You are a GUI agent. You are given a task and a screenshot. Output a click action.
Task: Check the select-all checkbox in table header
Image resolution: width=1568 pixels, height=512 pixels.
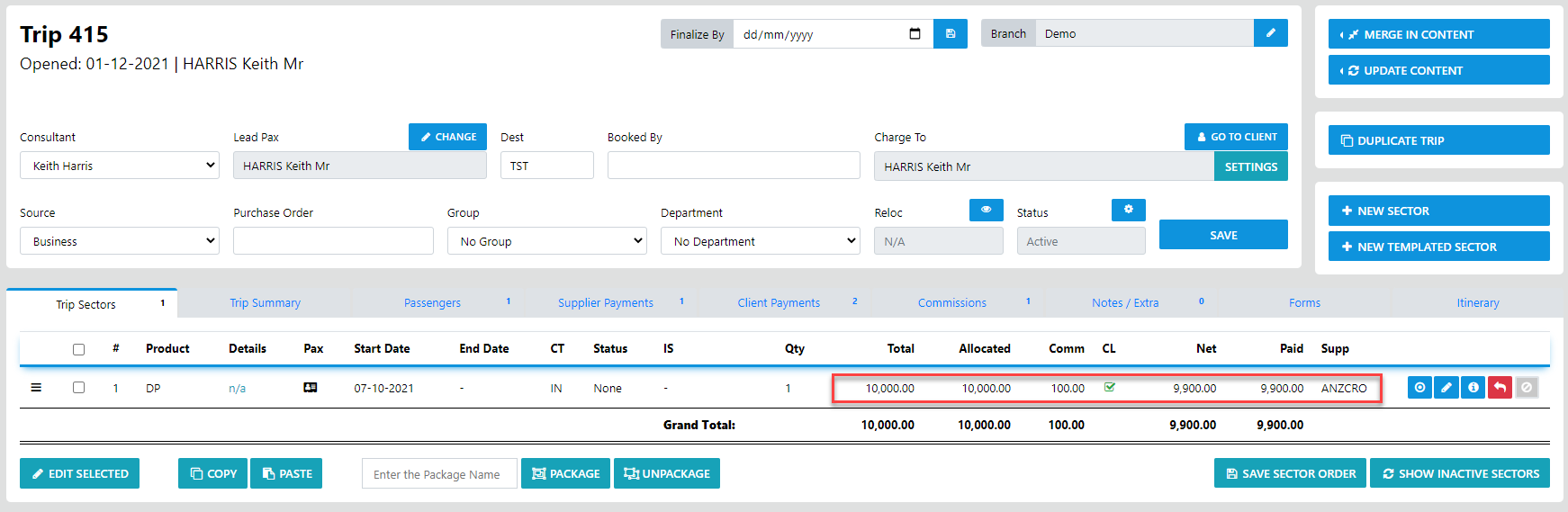pos(79,349)
